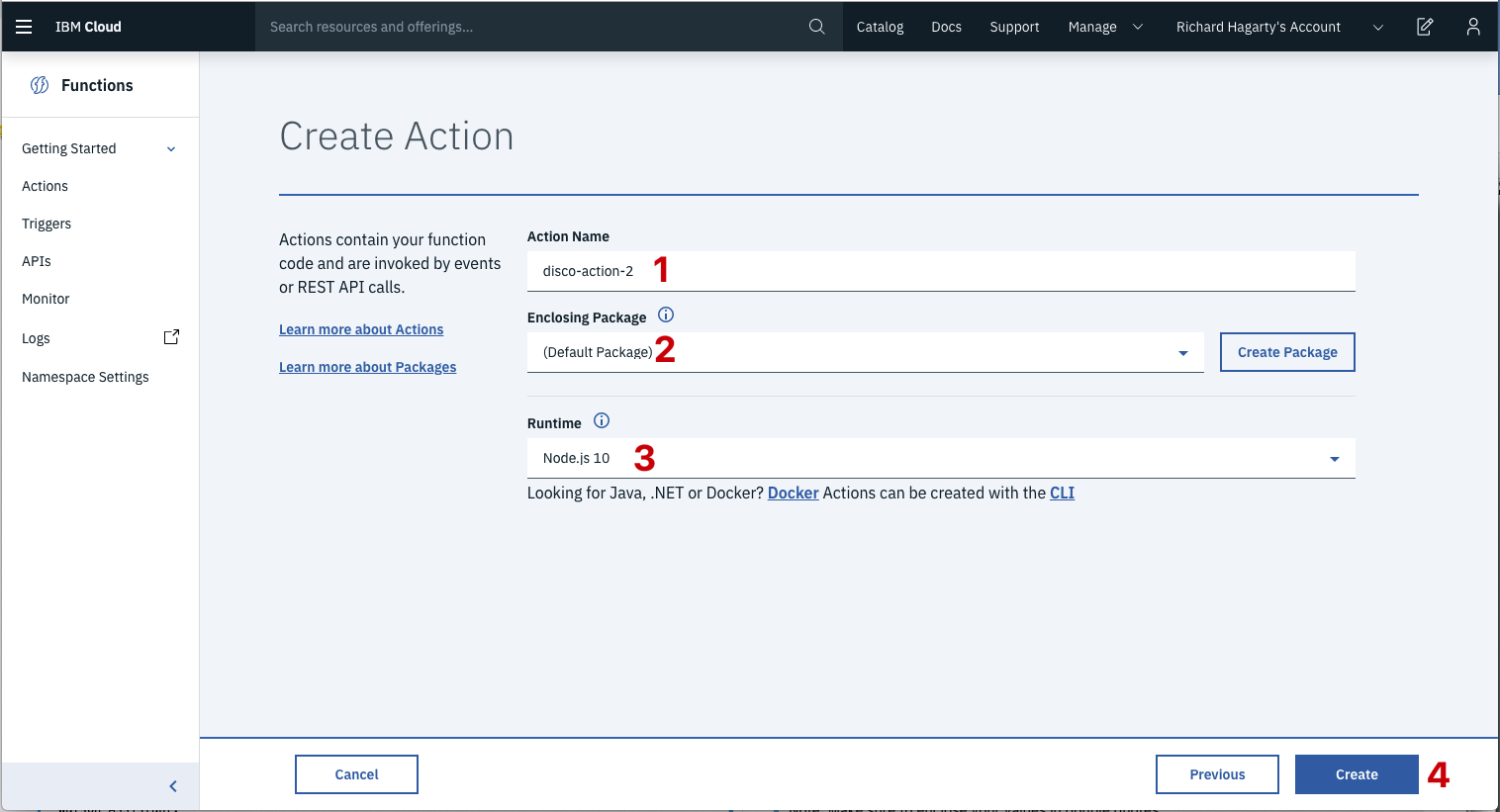1500x812 pixels.
Task: Follow the CLI link
Action: pyautogui.click(x=1062, y=493)
